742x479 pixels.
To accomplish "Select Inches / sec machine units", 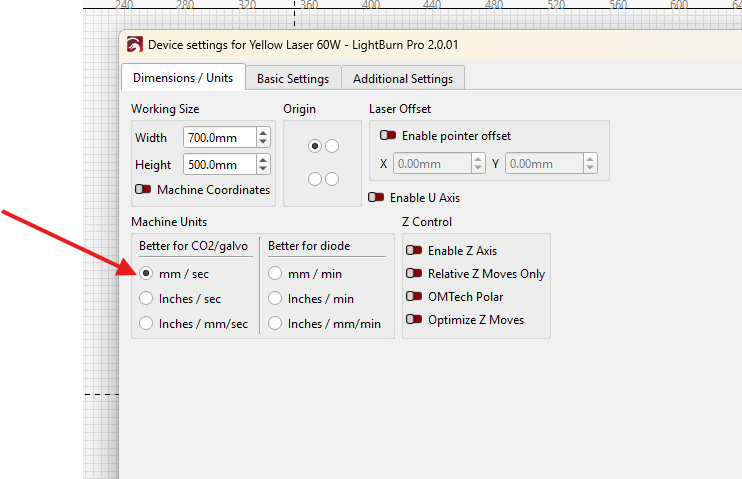I will click(146, 298).
